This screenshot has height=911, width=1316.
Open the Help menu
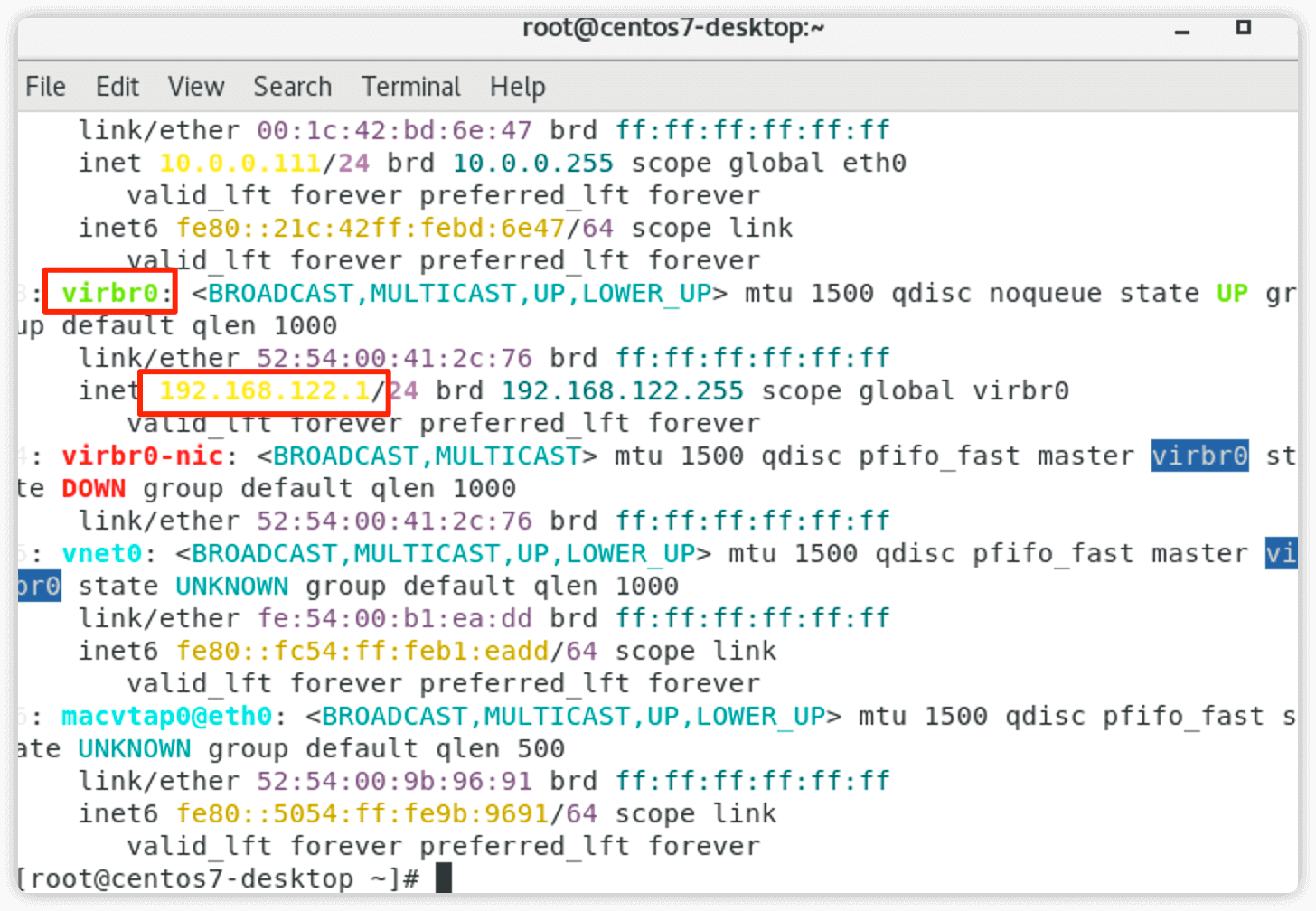click(518, 87)
